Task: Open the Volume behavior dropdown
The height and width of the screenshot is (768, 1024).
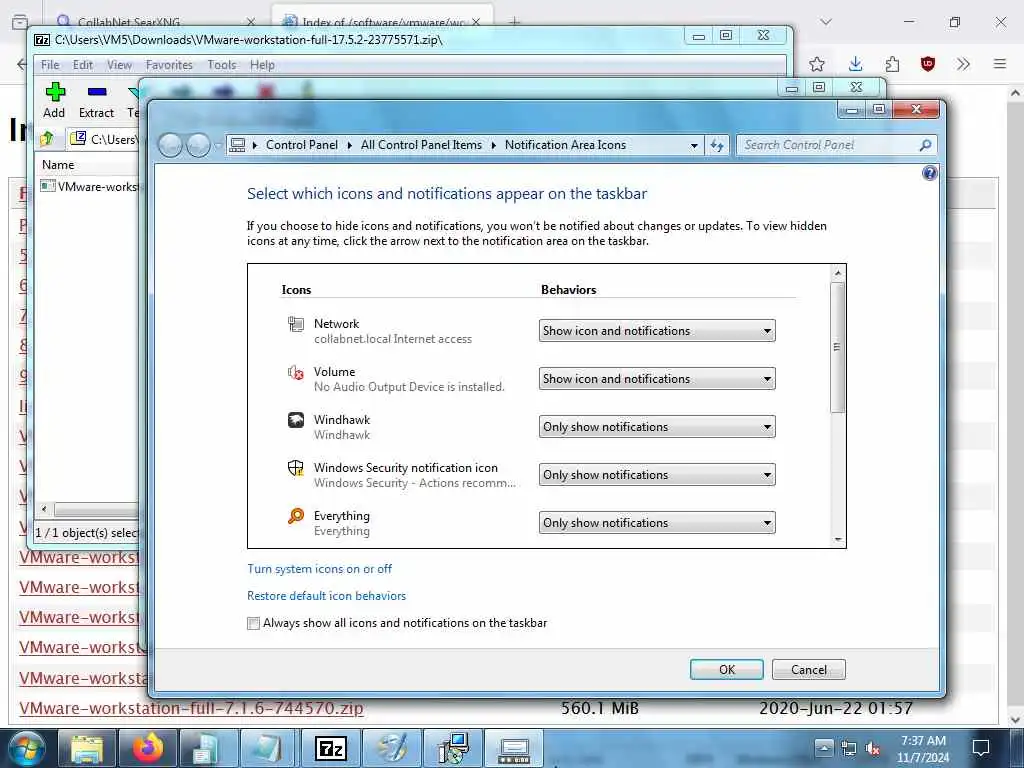Action: tap(657, 379)
